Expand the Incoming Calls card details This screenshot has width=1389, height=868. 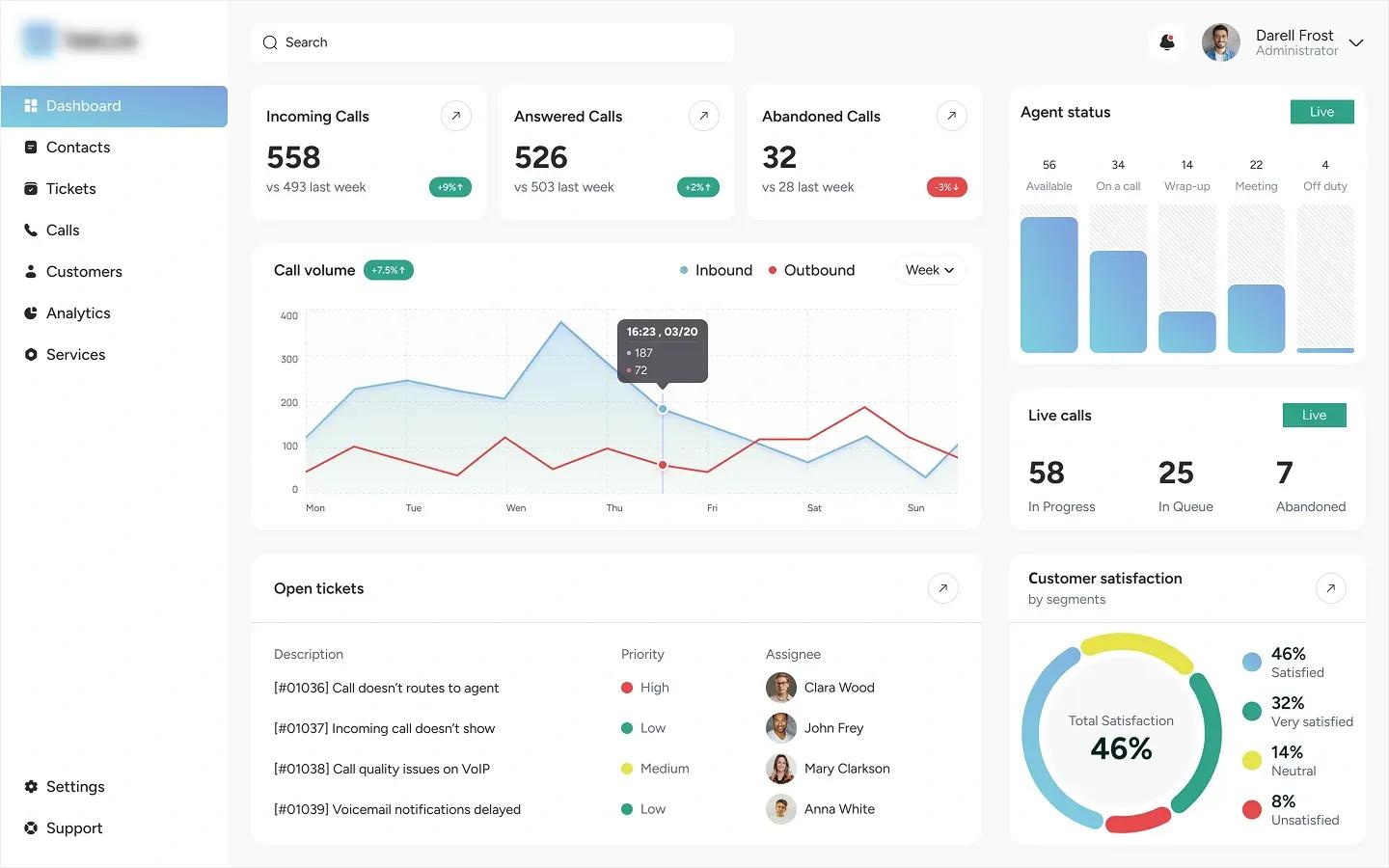point(455,115)
